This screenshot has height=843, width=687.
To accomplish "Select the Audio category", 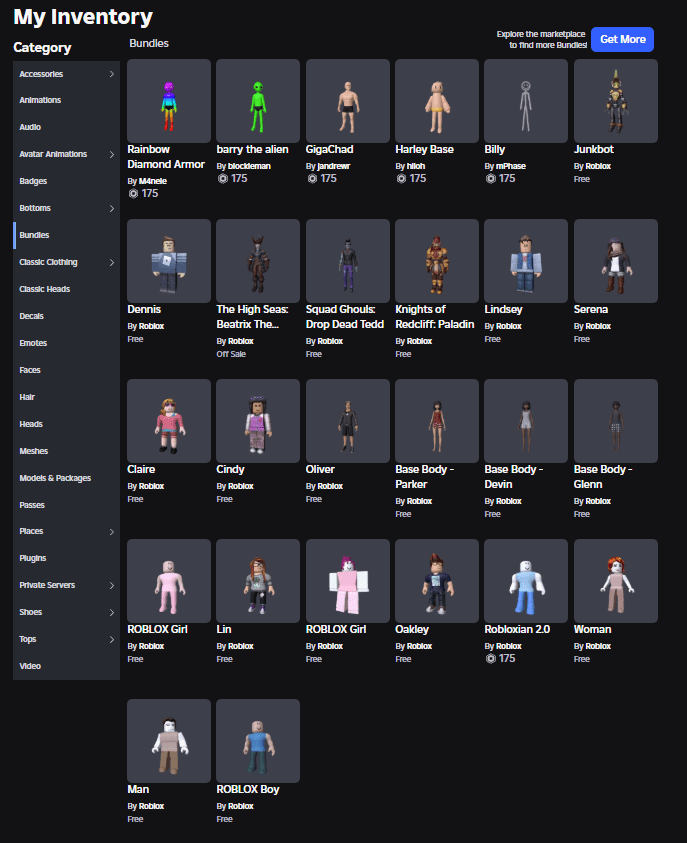I will coord(67,127).
